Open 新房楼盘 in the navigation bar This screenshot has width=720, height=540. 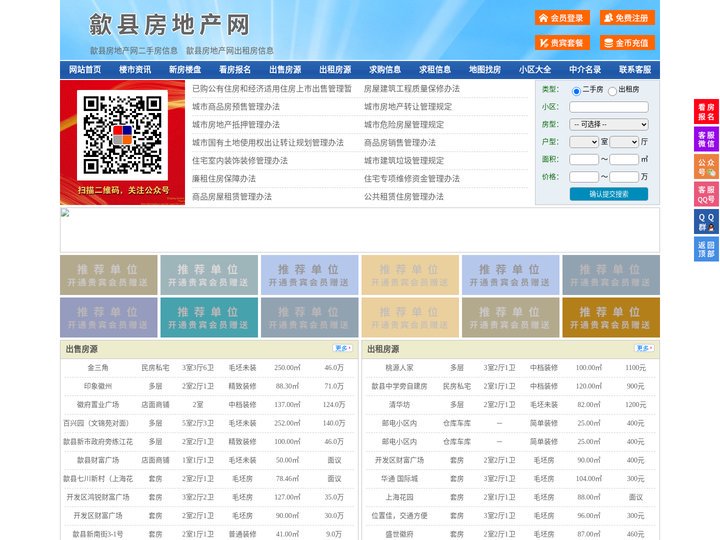pyautogui.click(x=185, y=70)
